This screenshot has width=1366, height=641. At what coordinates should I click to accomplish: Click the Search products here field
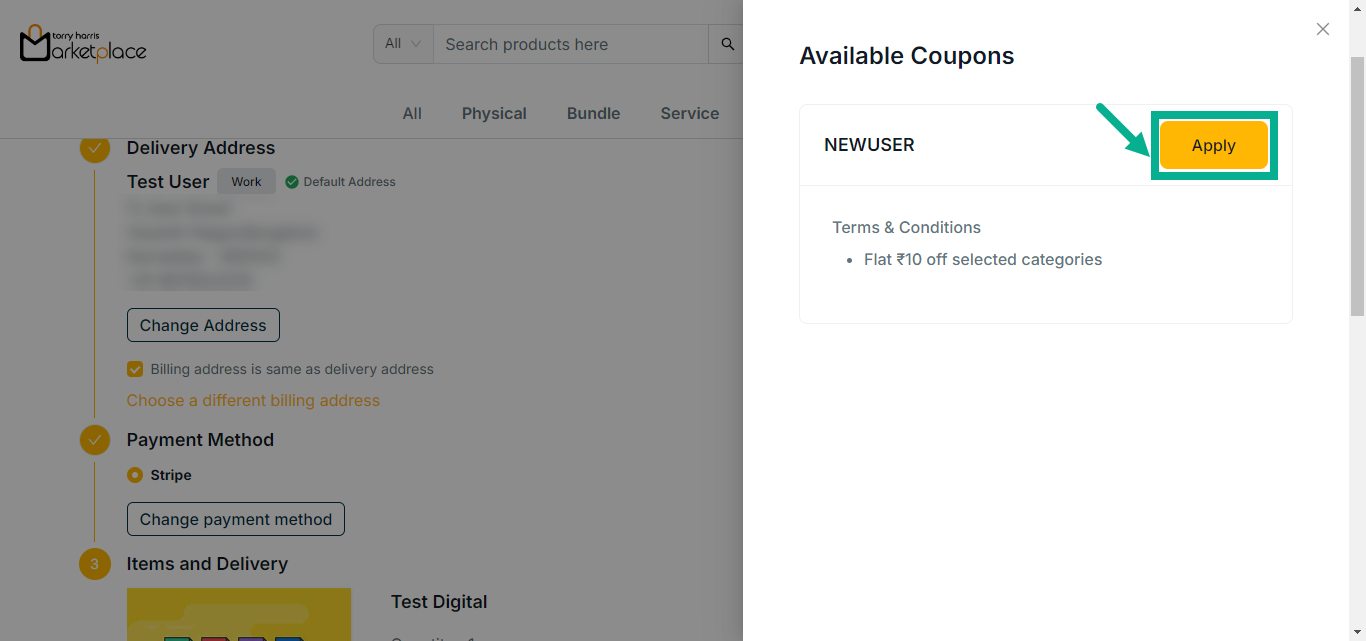(570, 44)
